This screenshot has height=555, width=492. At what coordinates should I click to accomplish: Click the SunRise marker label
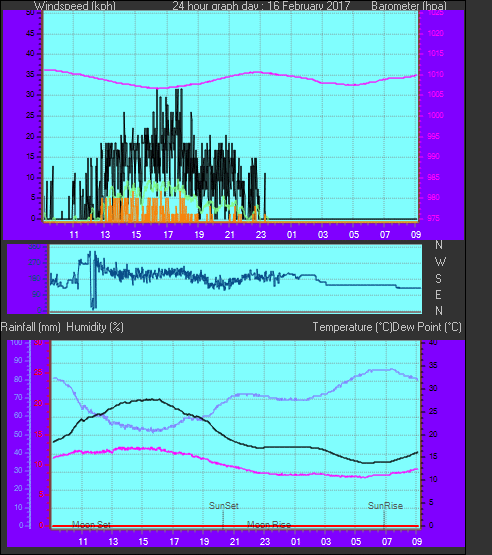point(385,506)
